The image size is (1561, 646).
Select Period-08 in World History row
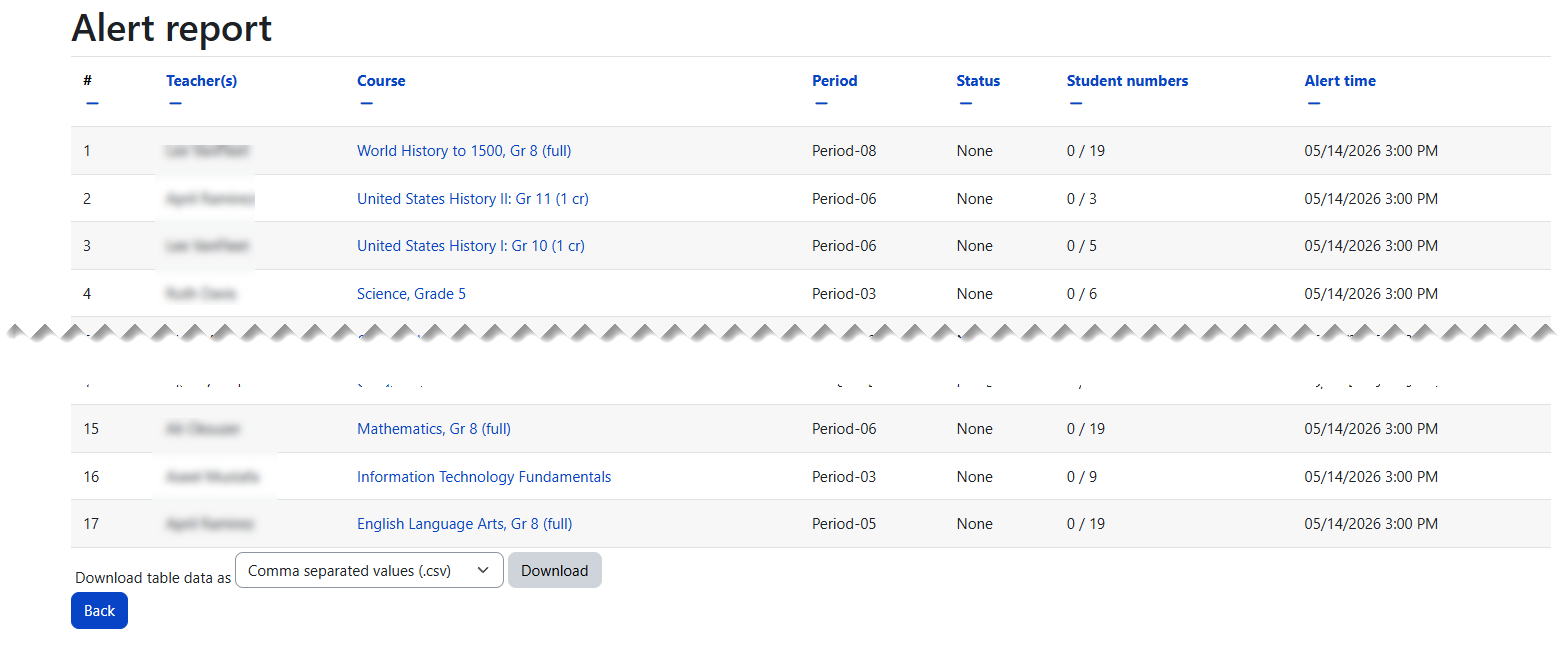click(844, 151)
